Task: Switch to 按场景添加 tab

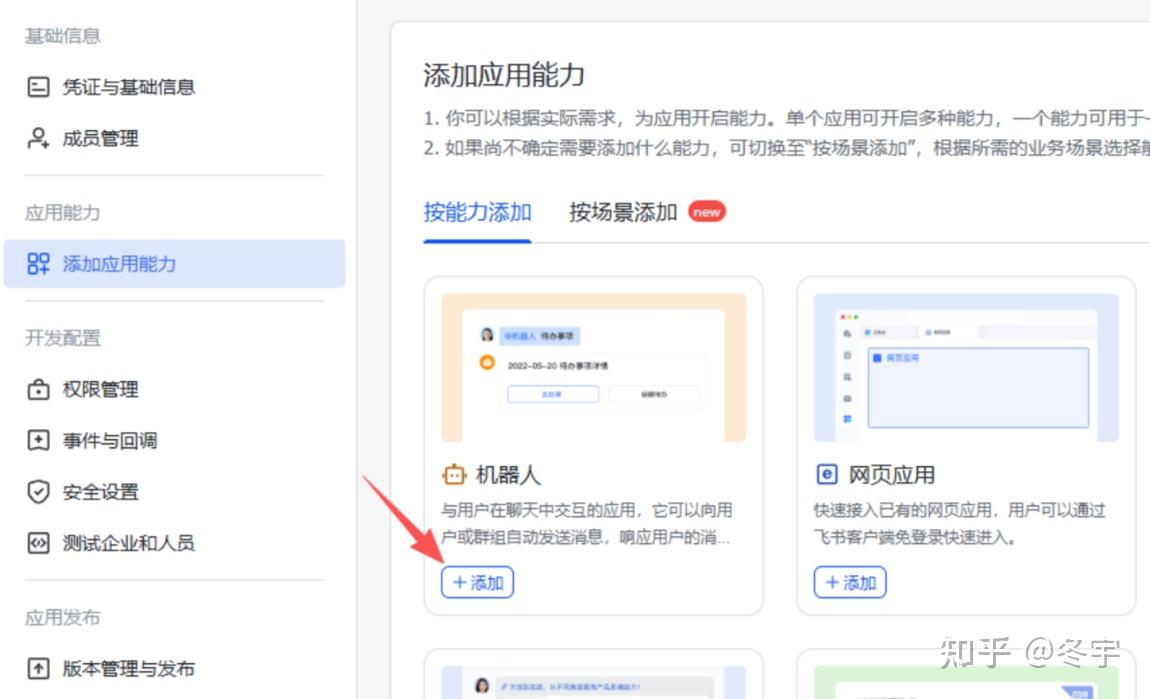Action: coord(623,213)
